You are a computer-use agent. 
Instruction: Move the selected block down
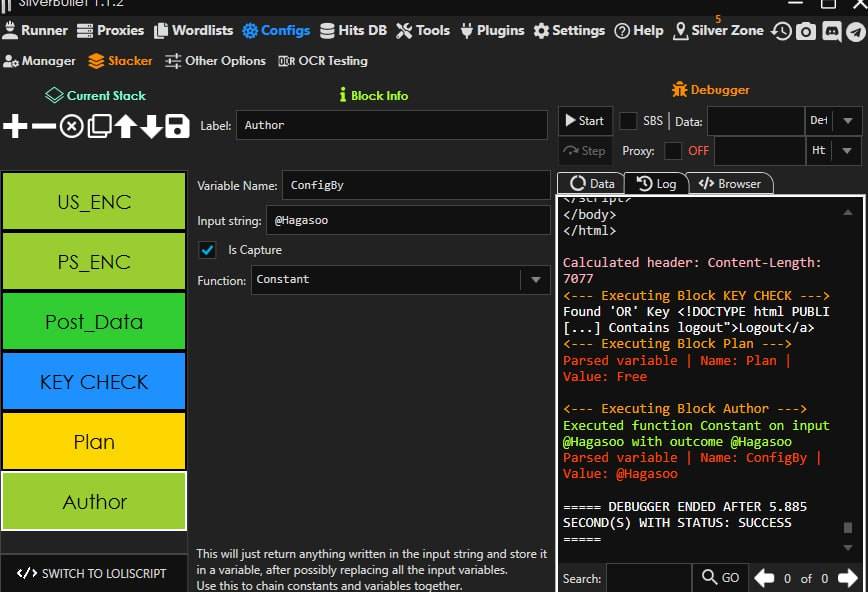pos(151,126)
